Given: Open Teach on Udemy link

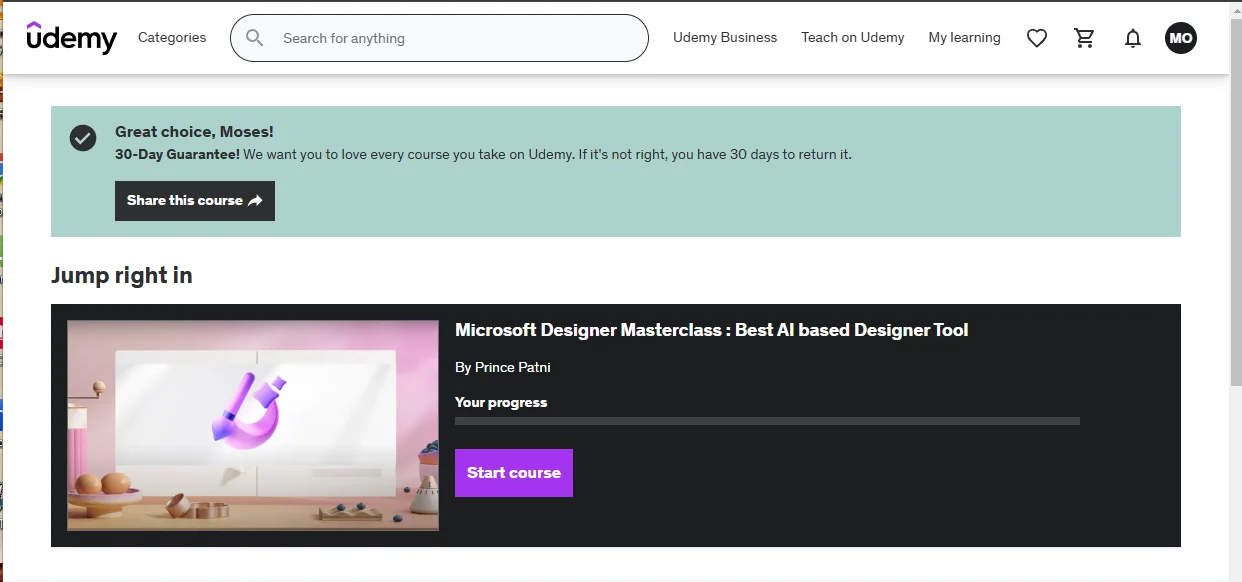Looking at the screenshot, I should tap(852, 37).
